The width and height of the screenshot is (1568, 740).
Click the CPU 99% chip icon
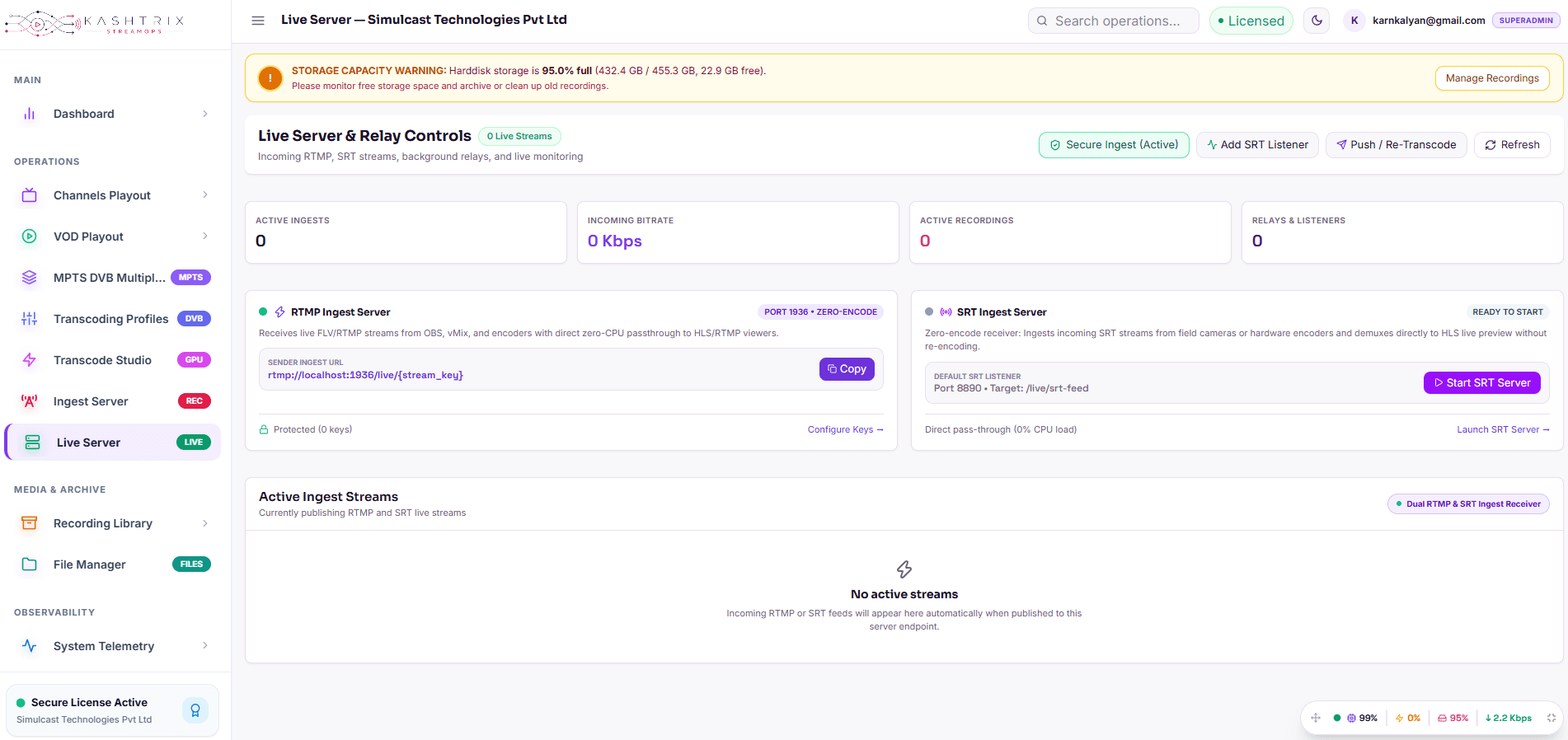[x=1352, y=719]
